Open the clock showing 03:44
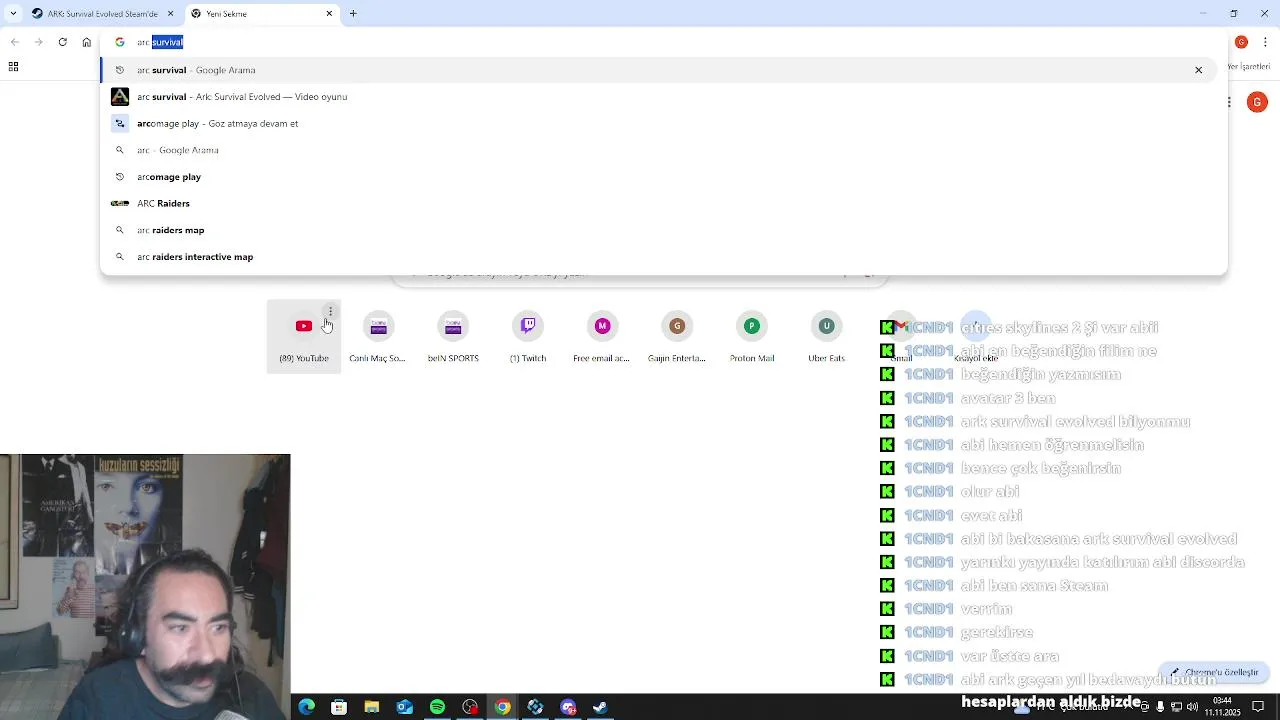This screenshot has width=1280, height=720. tap(1222, 707)
